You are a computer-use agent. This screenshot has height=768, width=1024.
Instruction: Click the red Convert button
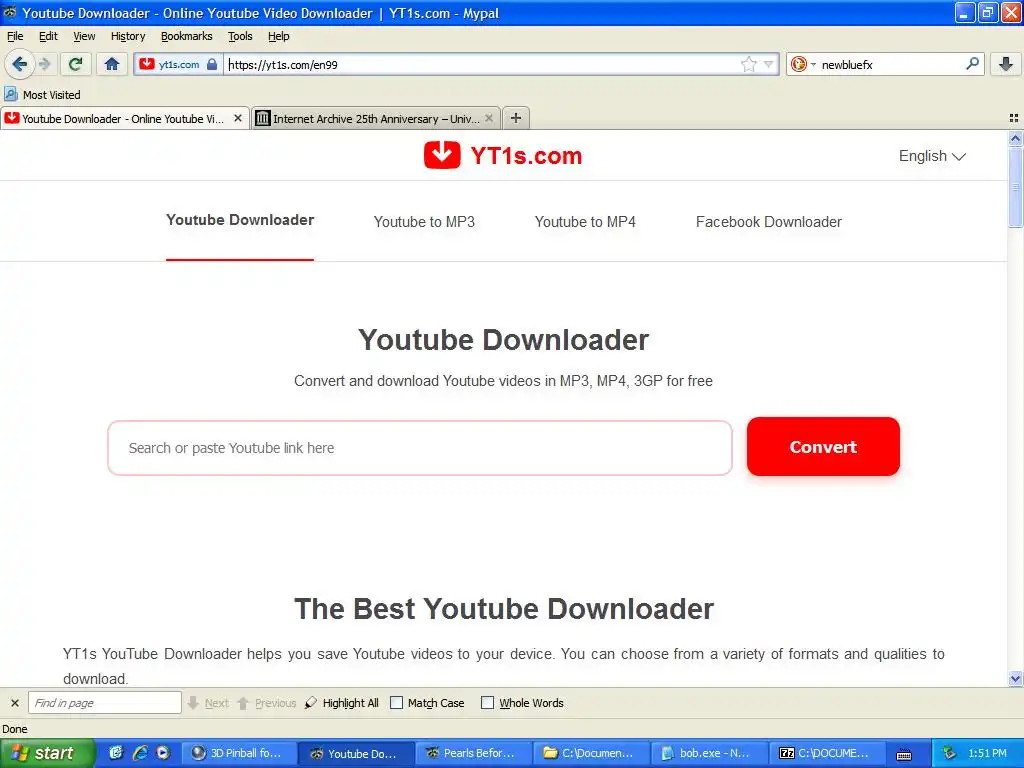point(823,447)
